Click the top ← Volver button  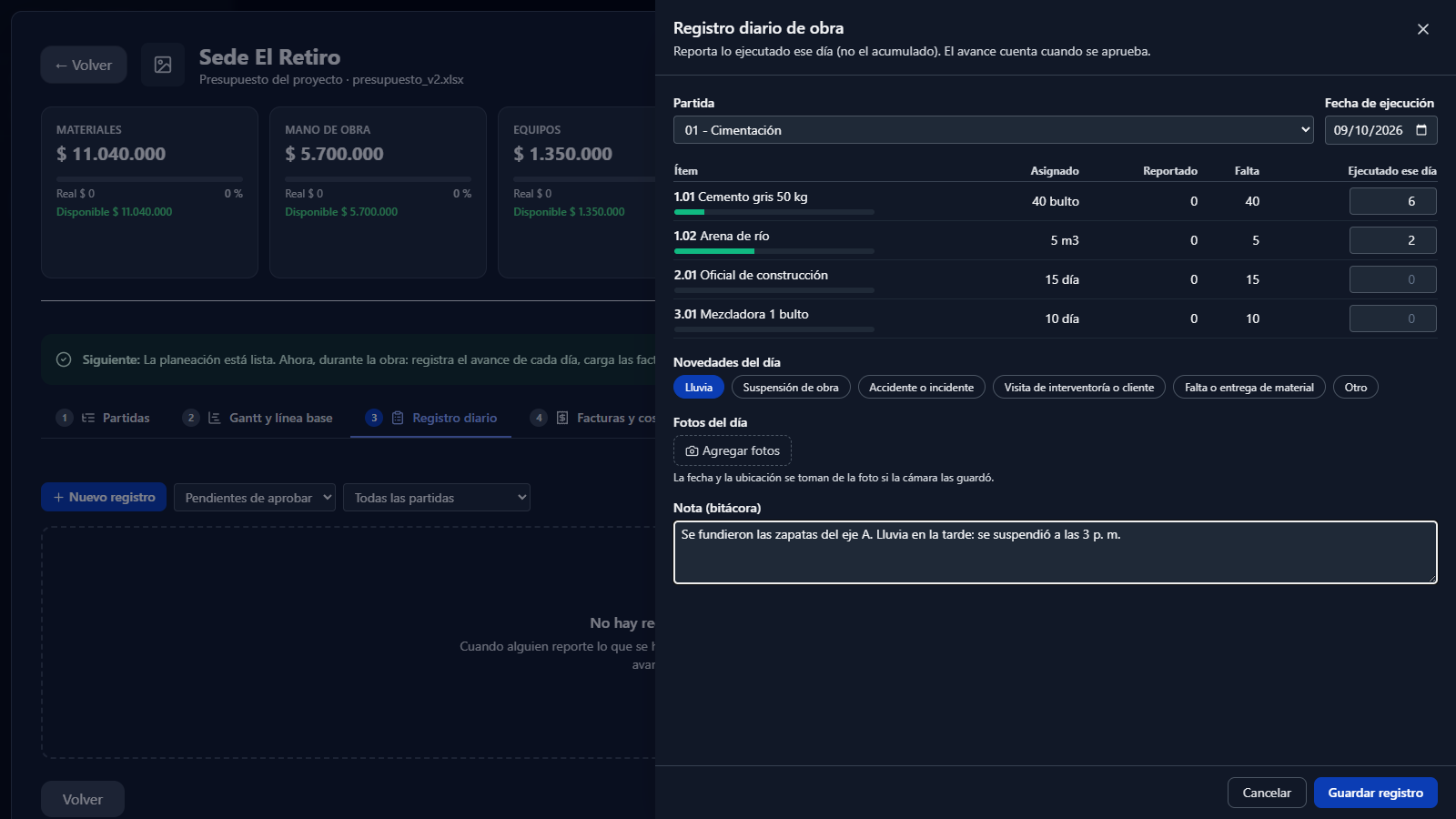84,65
